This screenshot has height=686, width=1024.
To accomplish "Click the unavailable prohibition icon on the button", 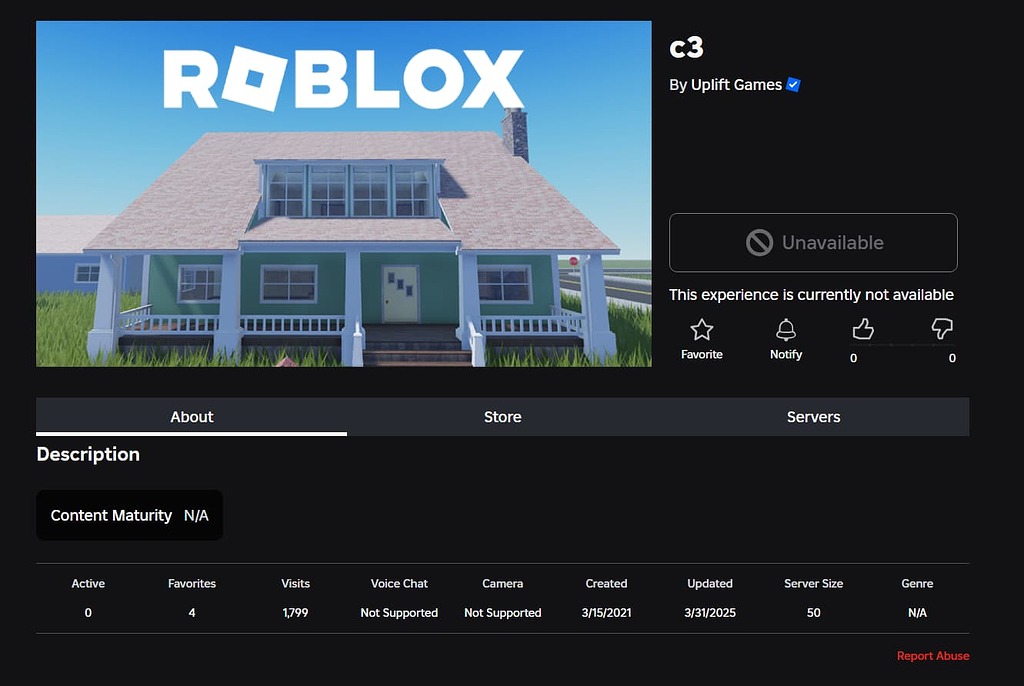I will coord(760,242).
